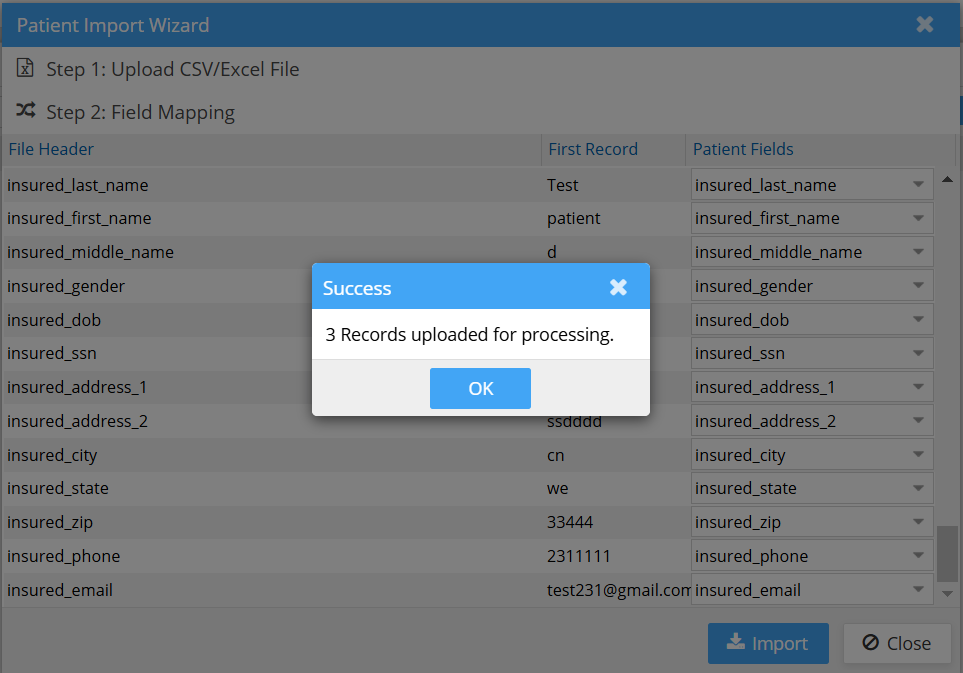
Task: Select the insured_city dropdown in Patient Fields
Action: pyautogui.click(x=811, y=455)
